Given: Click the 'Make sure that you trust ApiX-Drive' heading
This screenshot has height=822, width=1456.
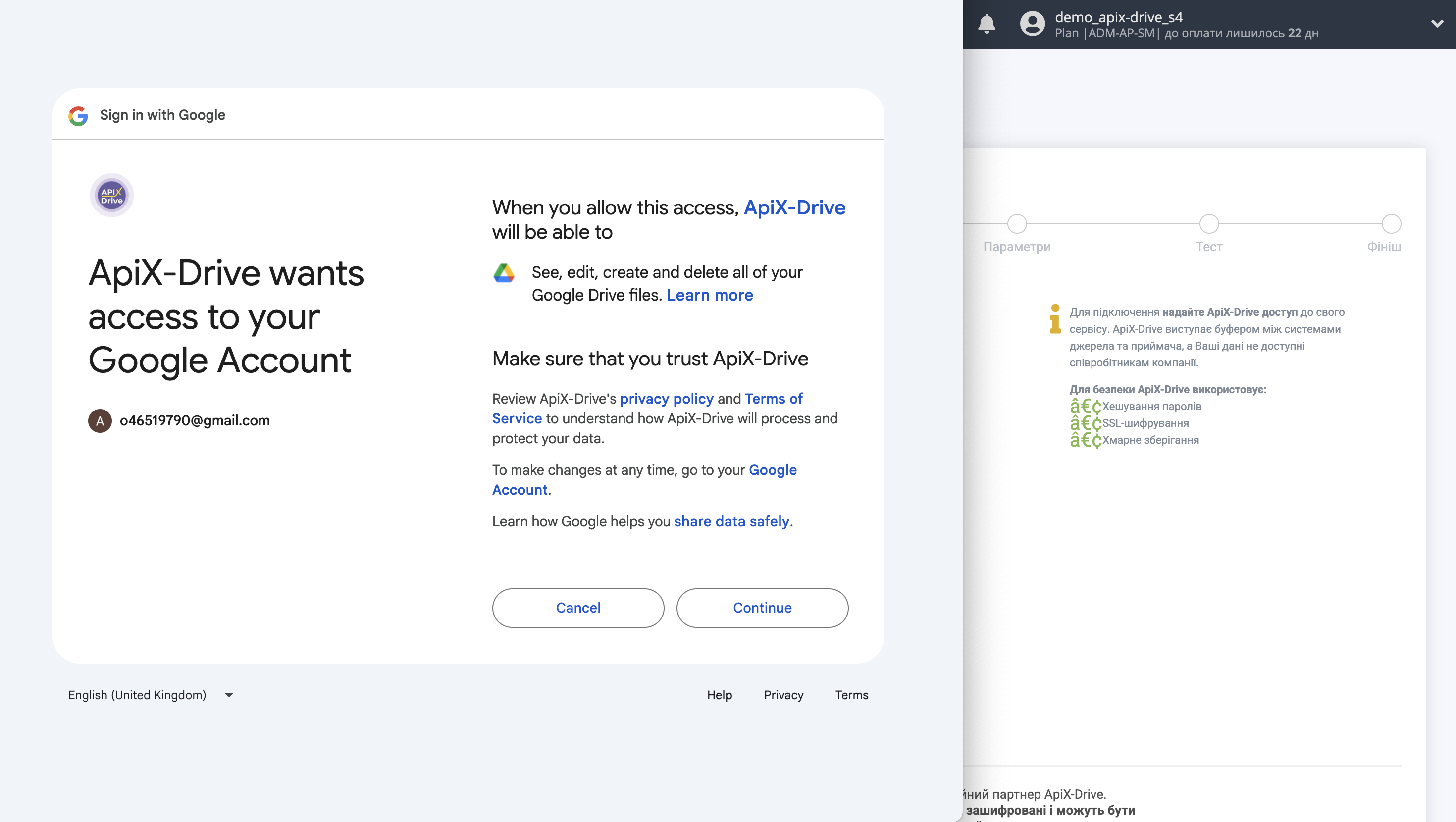Looking at the screenshot, I should point(650,359).
